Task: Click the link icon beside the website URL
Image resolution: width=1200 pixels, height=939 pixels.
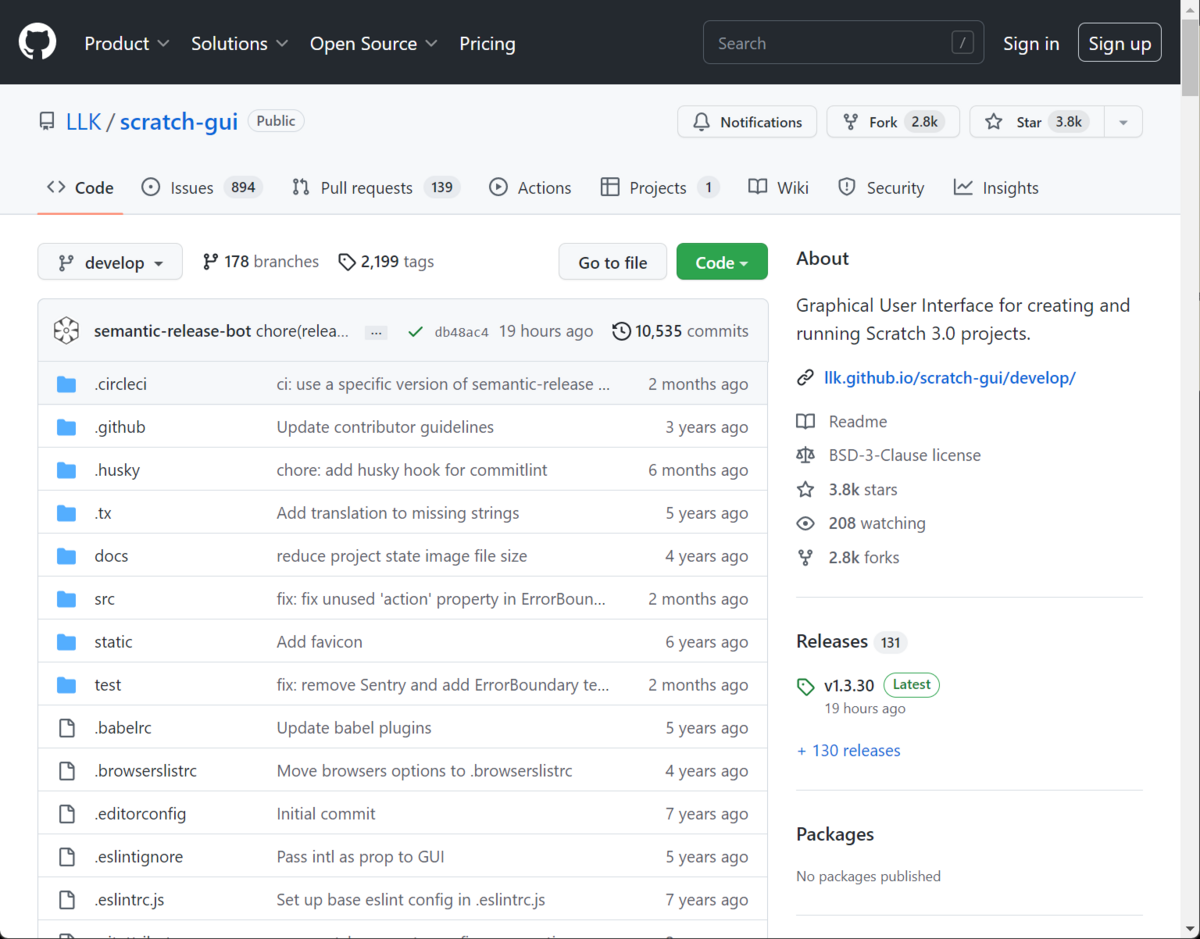Action: click(x=805, y=378)
